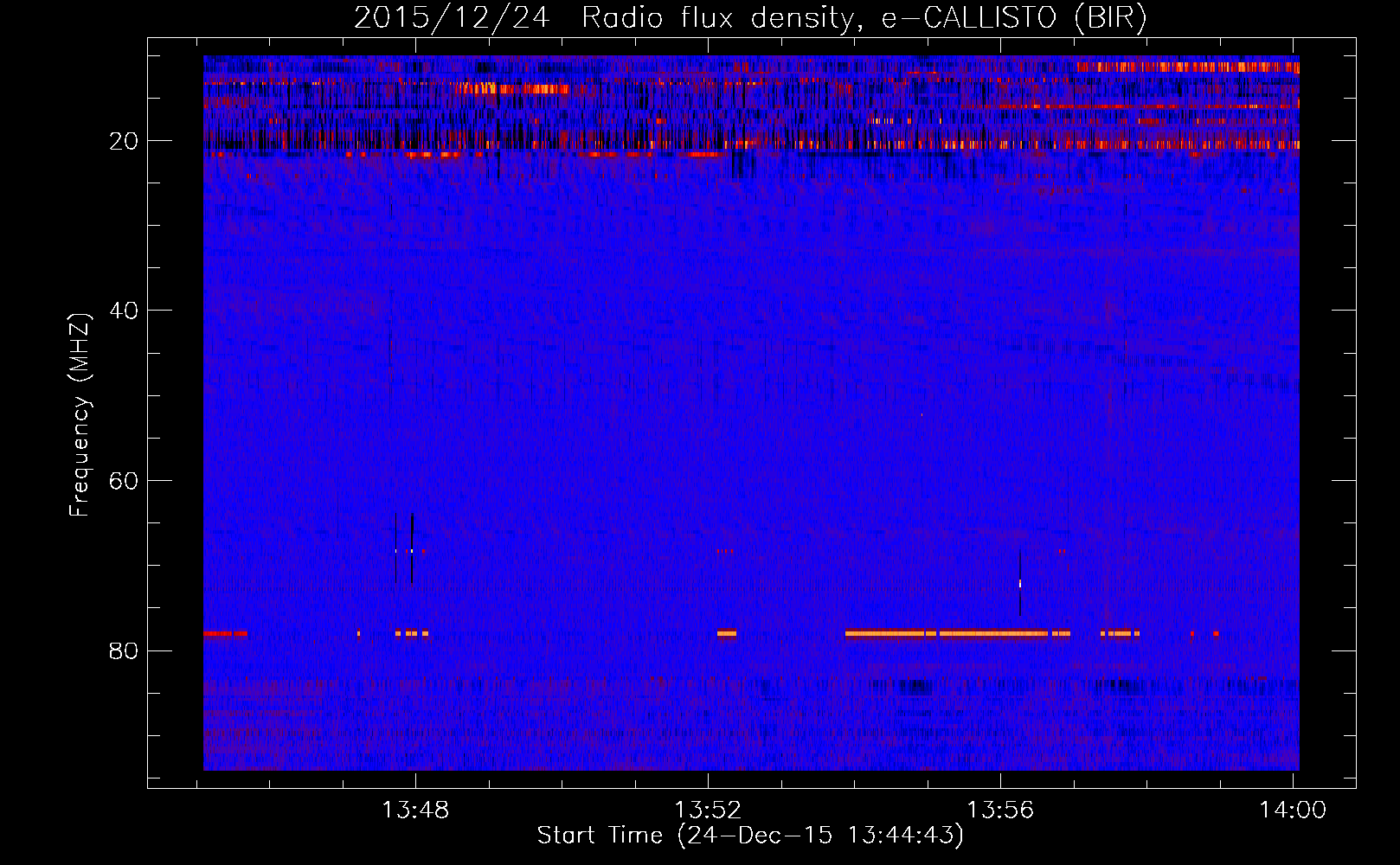The height and width of the screenshot is (865, 1400).
Task: Click the '40' frequency tick label
Action: pyautogui.click(x=125, y=311)
